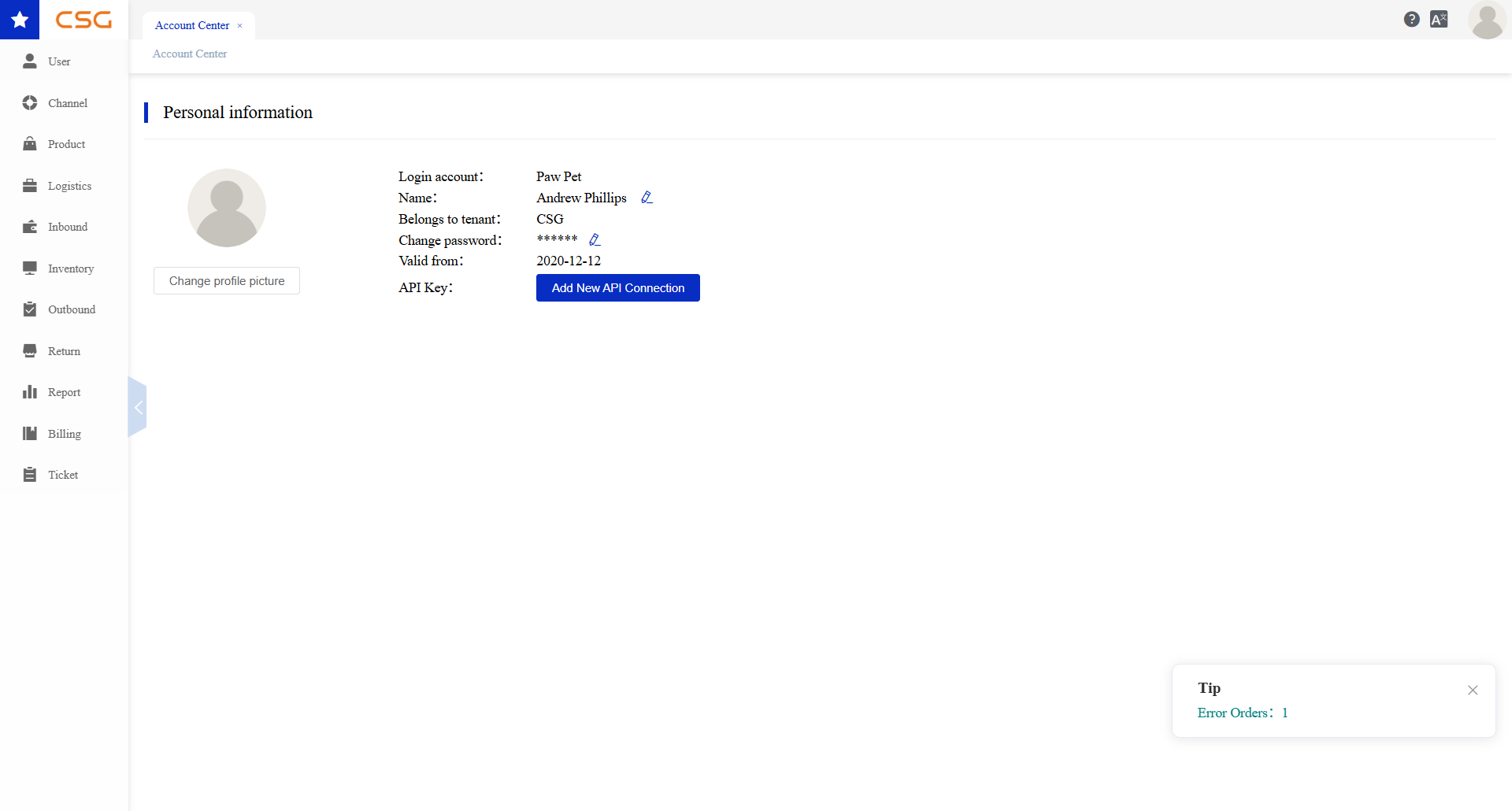Click Change profile picture button
The width and height of the screenshot is (1512, 811).
coord(227,281)
